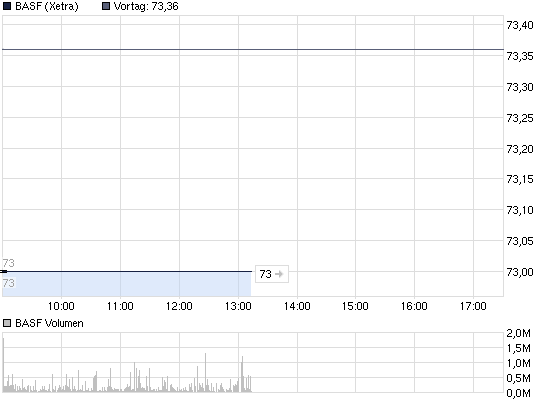Click the 16:00 time axis label
Image resolution: width=545 pixels, height=401 pixels.
pyautogui.click(x=414, y=306)
